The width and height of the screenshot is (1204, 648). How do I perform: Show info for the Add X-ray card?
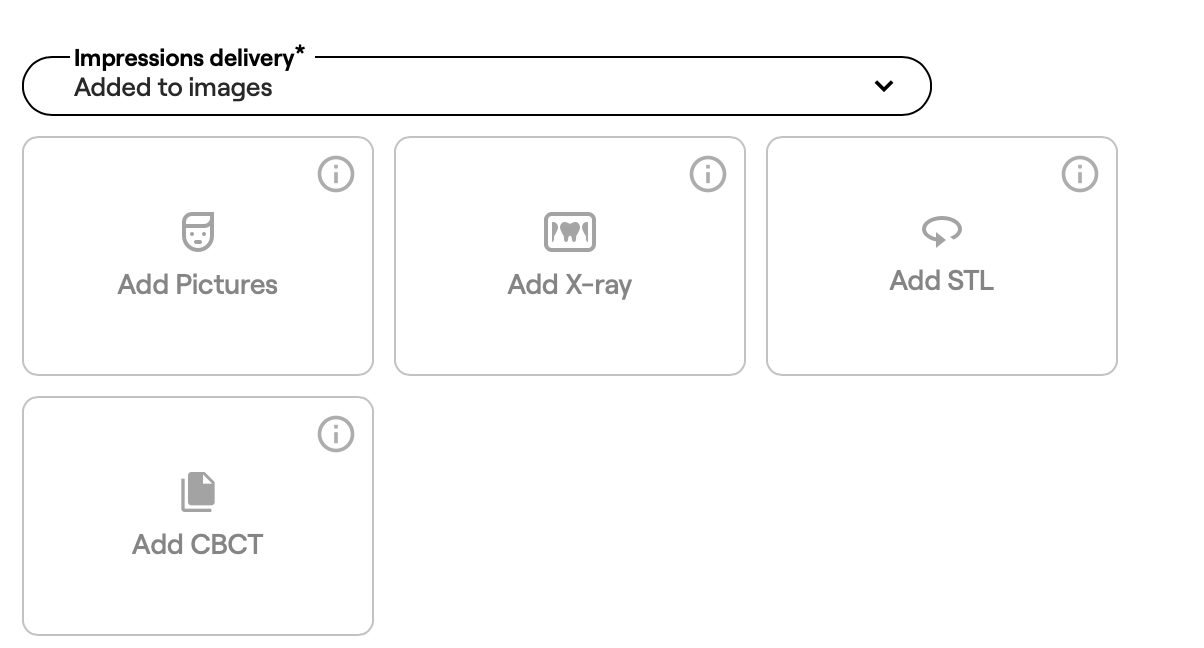point(708,174)
